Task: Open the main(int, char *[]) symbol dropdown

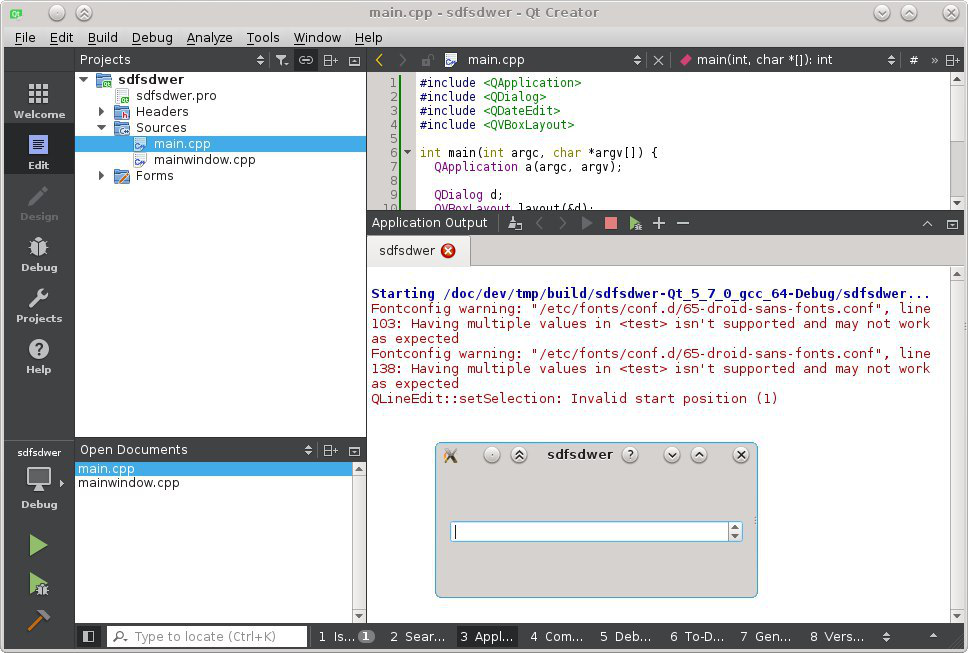Action: (891, 60)
